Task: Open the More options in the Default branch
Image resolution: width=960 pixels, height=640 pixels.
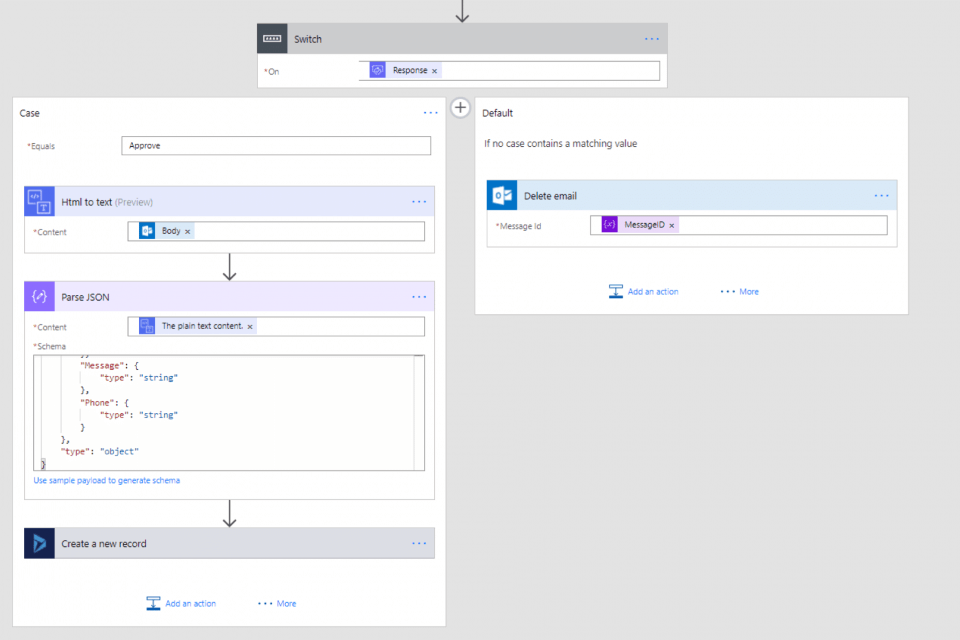Action: point(739,292)
